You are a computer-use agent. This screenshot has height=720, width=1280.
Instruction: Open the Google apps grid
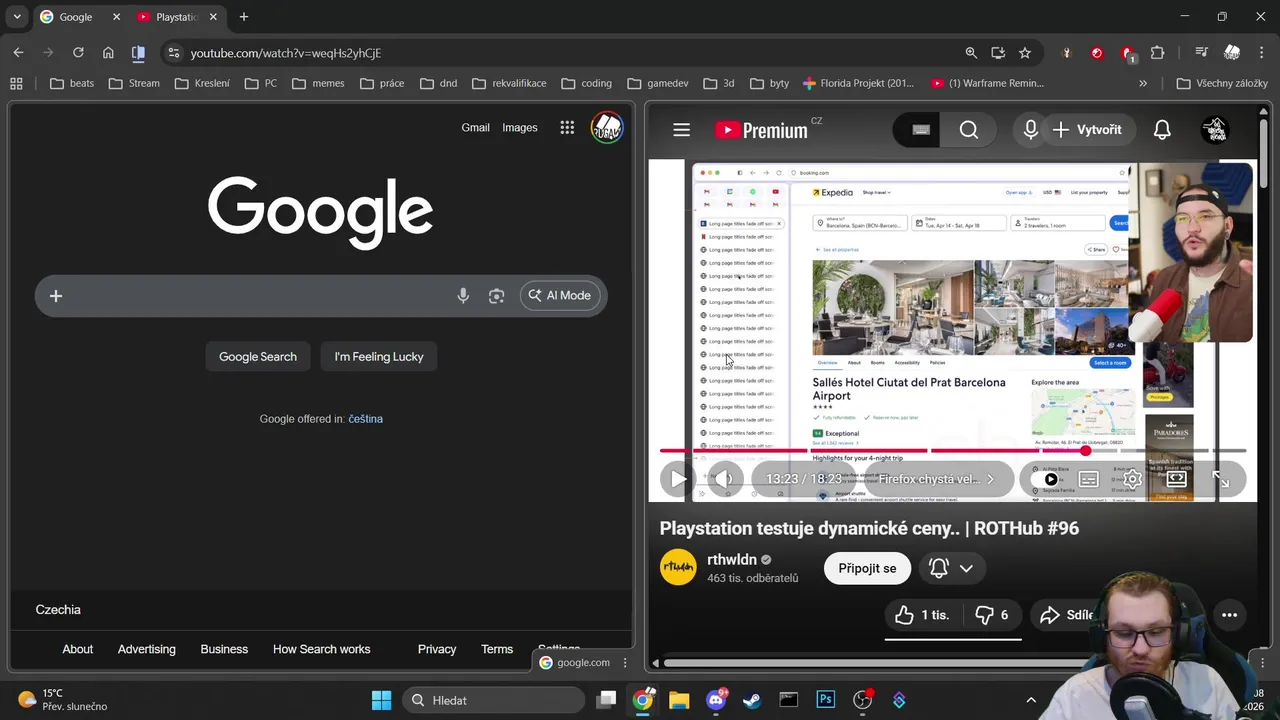pyautogui.click(x=567, y=128)
